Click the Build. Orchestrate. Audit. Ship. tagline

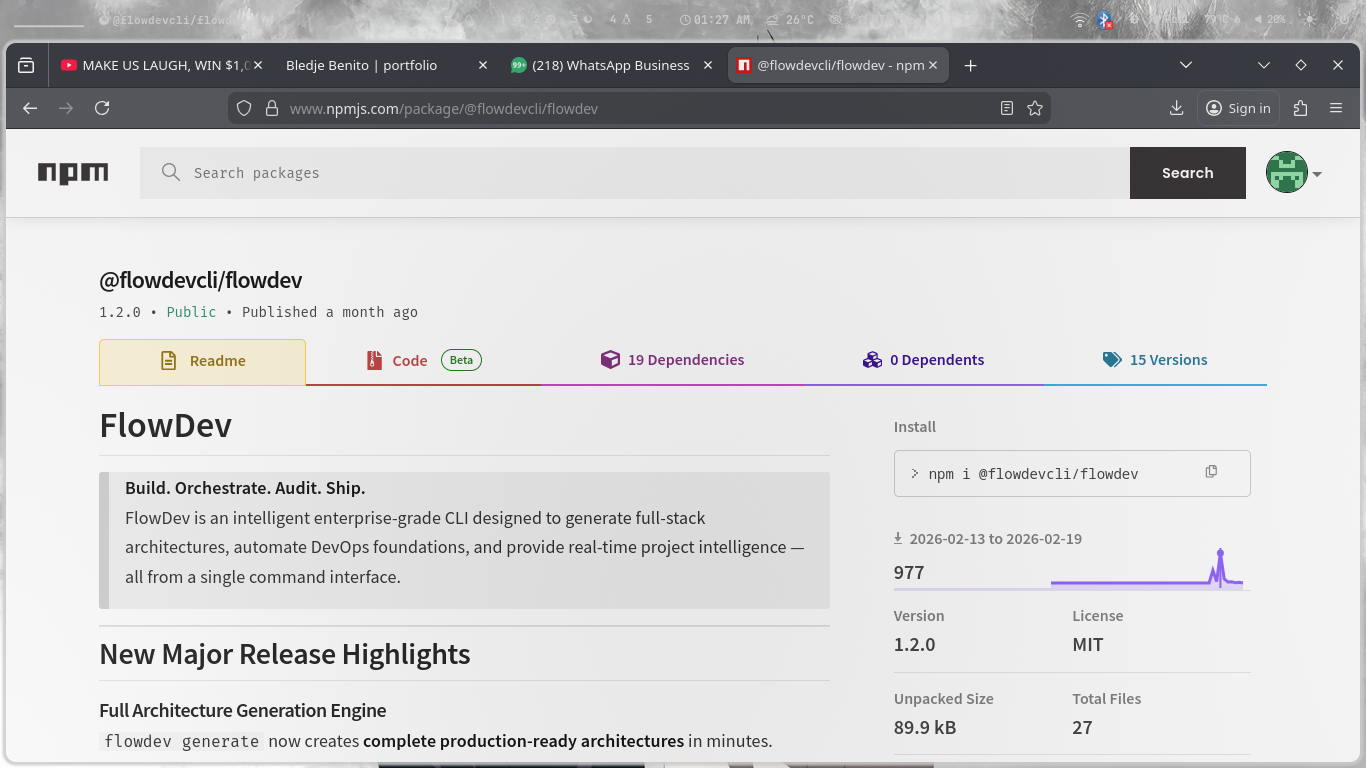(x=245, y=489)
